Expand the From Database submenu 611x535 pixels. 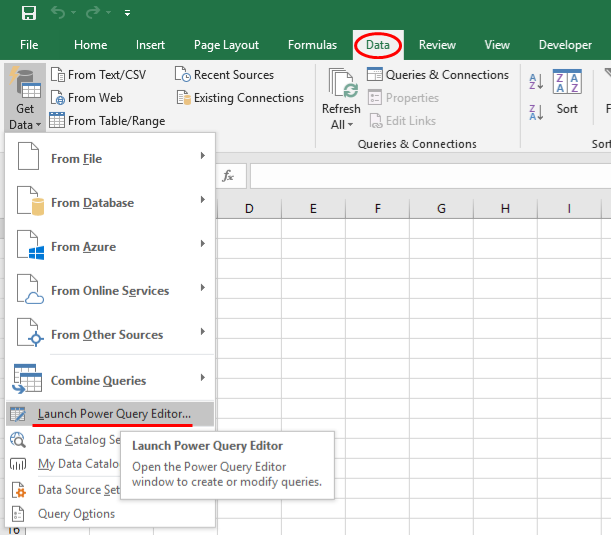[x=110, y=202]
